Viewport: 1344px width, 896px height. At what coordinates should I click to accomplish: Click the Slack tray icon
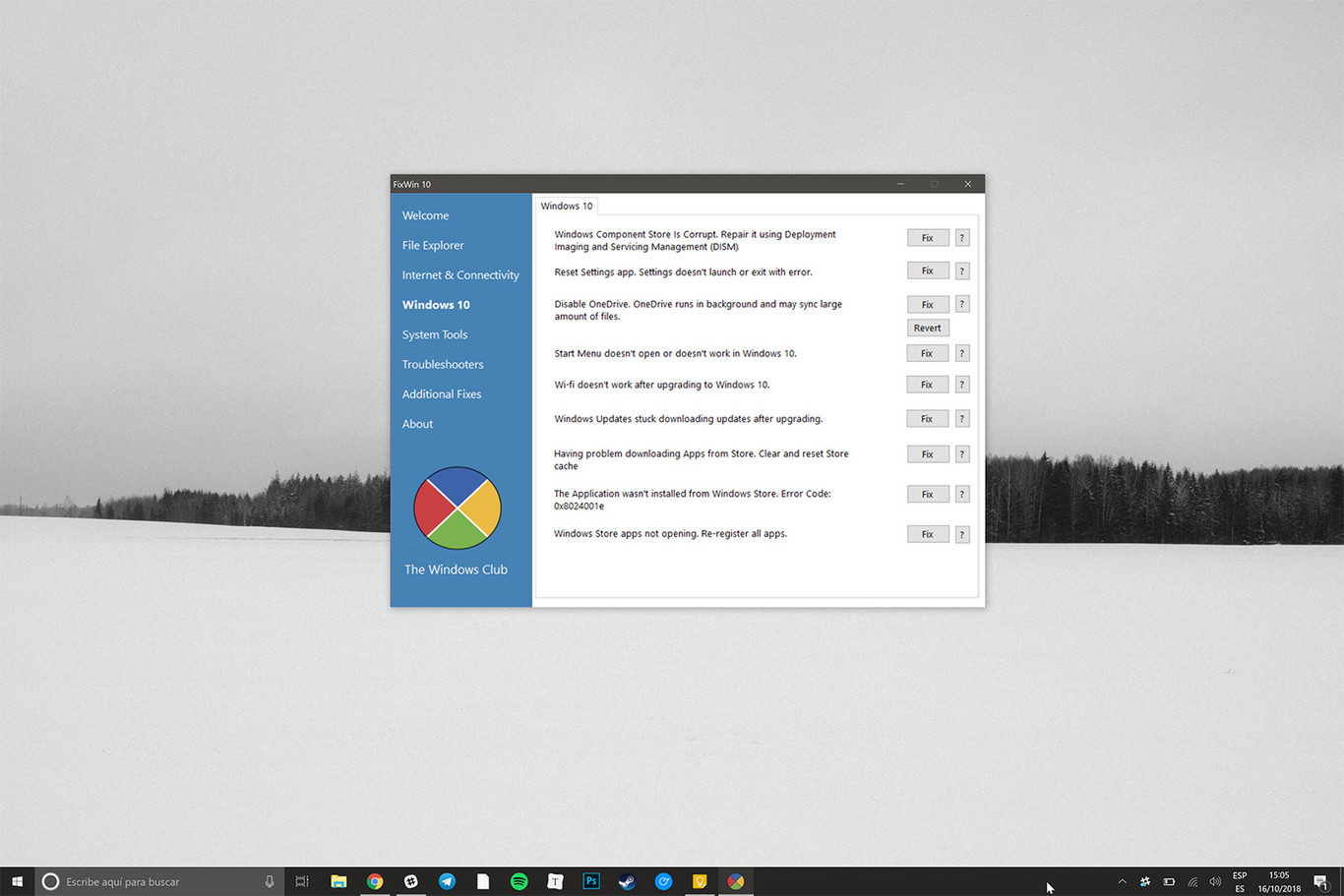click(1145, 881)
